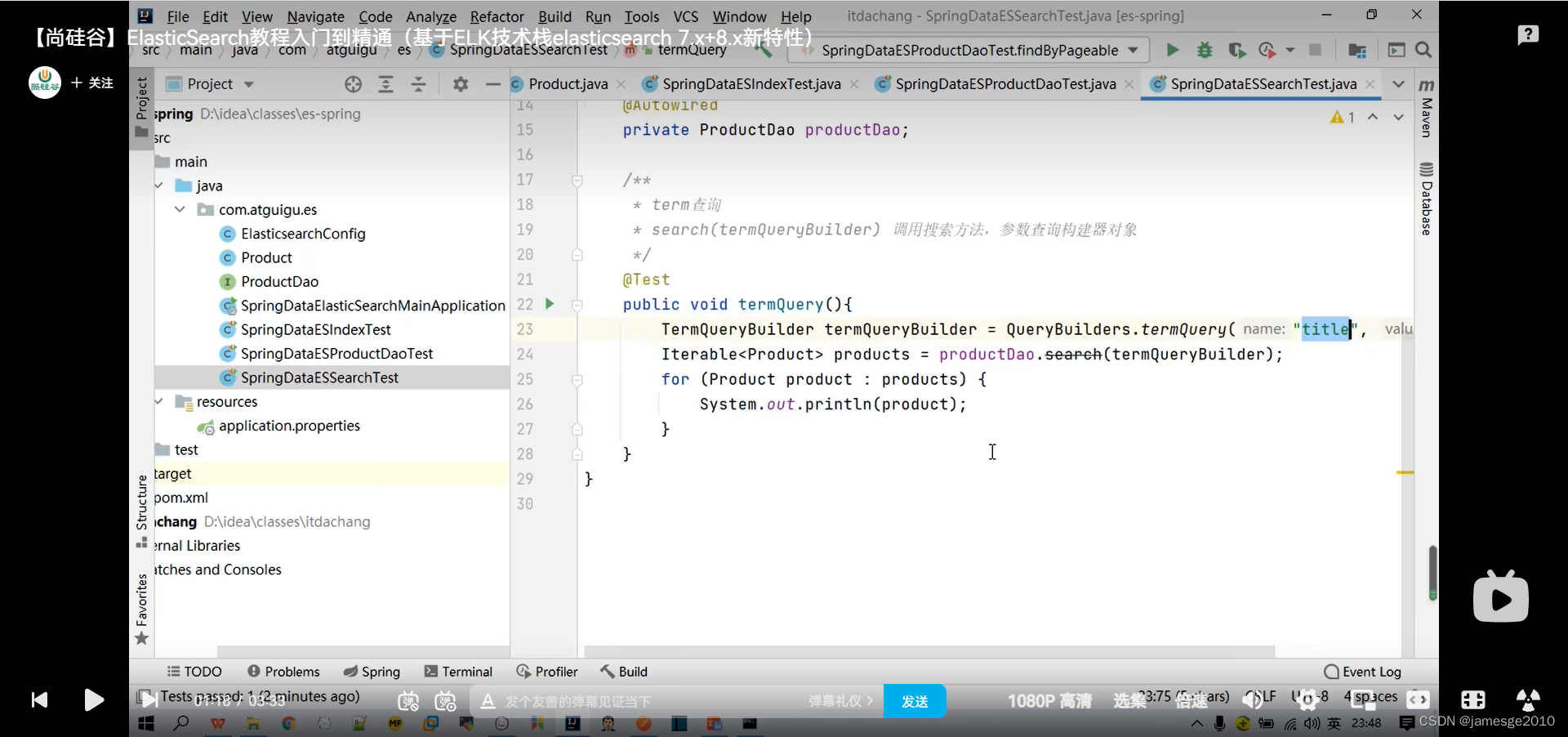Click the Profile run icon

[x=1267, y=50]
